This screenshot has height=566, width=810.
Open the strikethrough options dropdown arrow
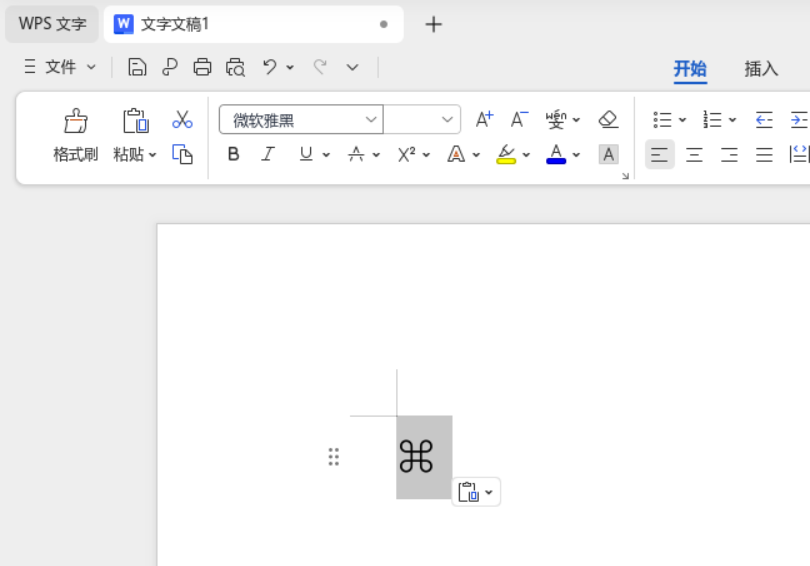(x=376, y=154)
